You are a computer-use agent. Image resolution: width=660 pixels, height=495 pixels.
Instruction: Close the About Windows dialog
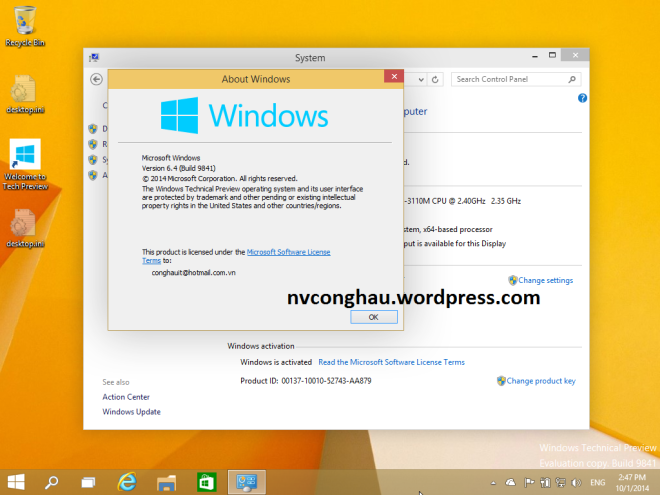click(x=394, y=76)
